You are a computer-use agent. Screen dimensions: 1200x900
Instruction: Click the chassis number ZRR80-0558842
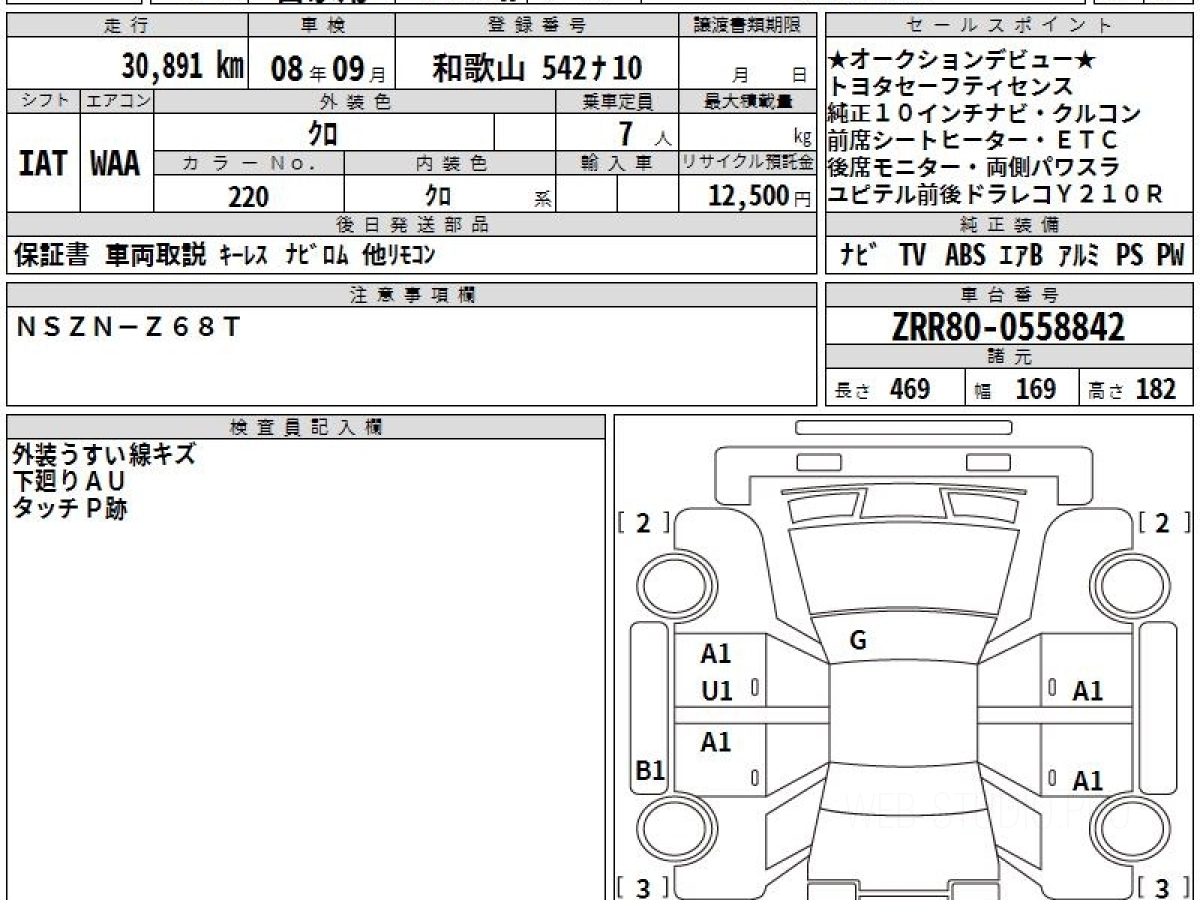pos(1008,326)
